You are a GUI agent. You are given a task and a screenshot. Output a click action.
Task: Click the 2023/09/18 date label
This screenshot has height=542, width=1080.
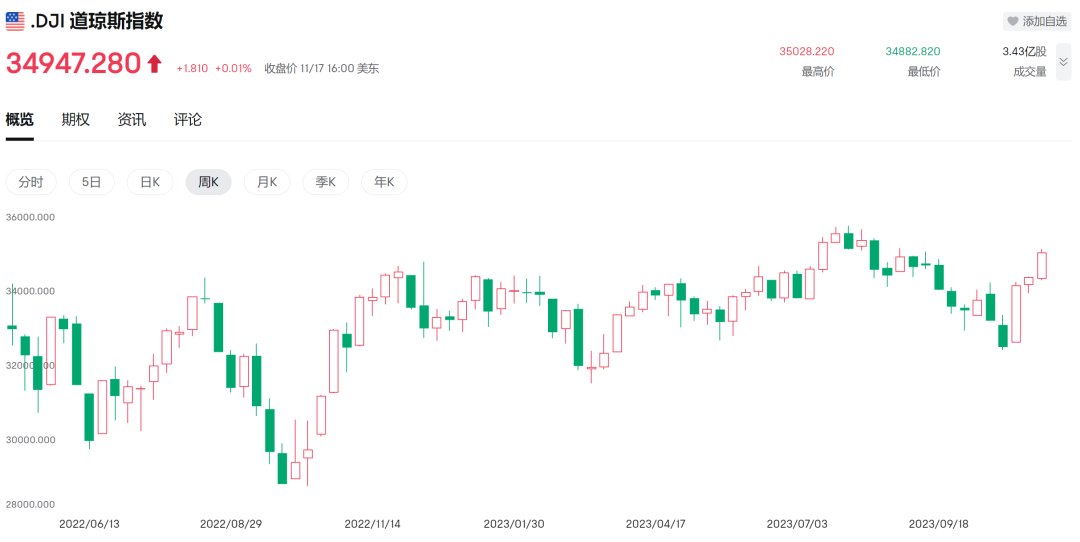pyautogui.click(x=938, y=524)
